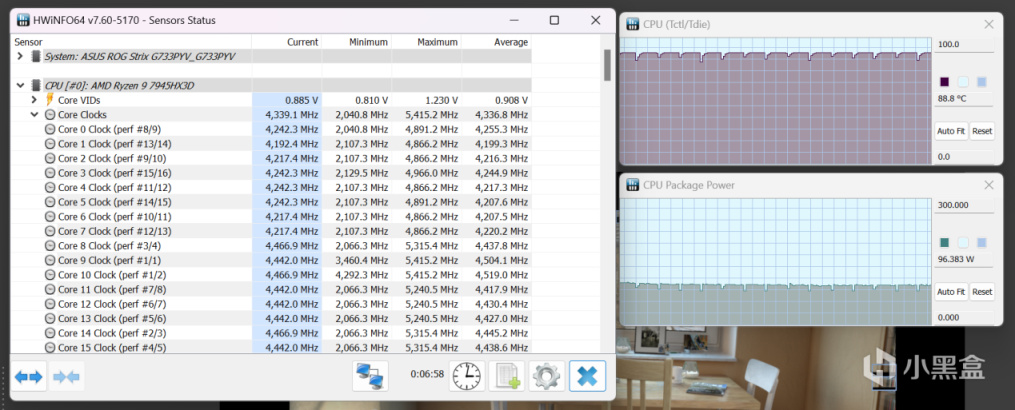Click the Core 15 Clock row icon
This screenshot has width=1015, height=410.
point(50,347)
